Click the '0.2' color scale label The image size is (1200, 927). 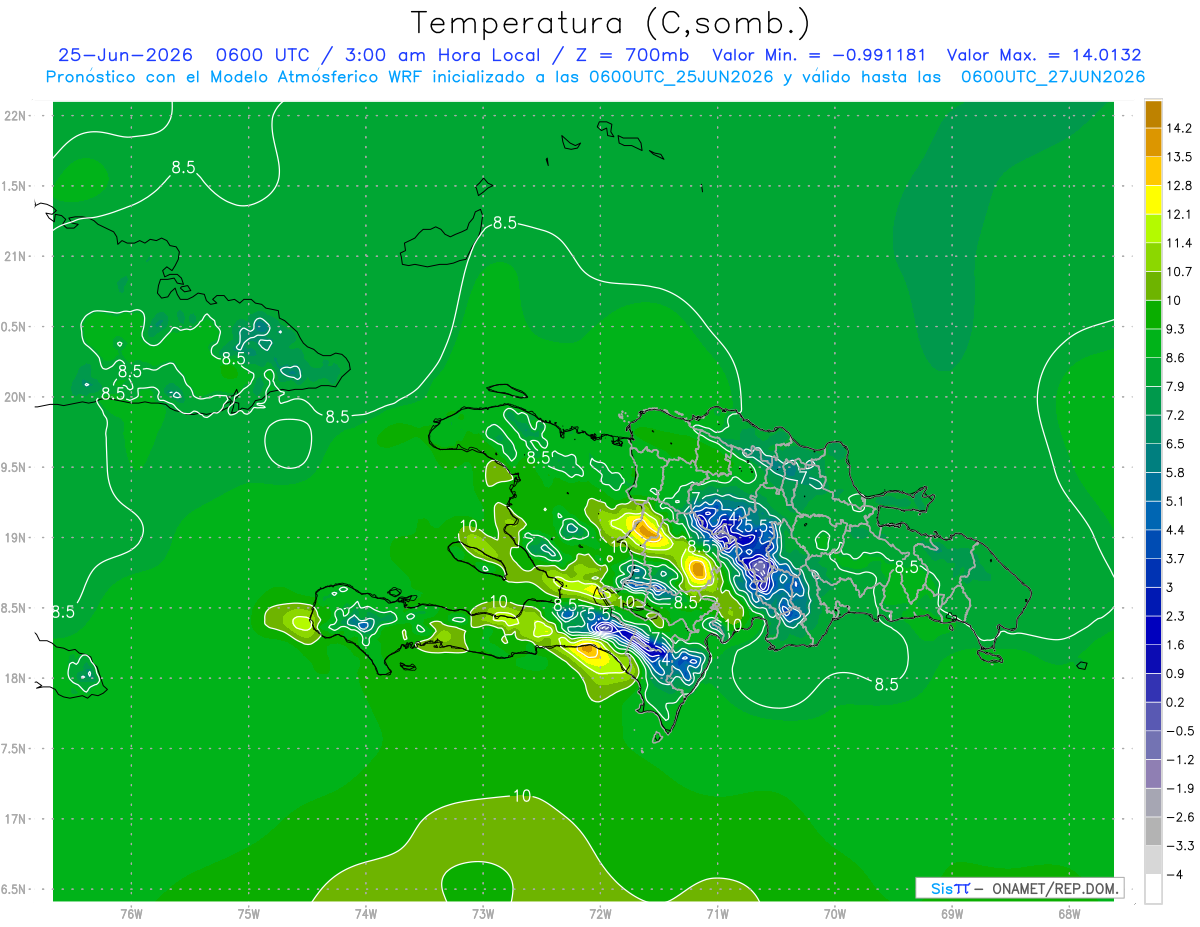pos(1174,703)
